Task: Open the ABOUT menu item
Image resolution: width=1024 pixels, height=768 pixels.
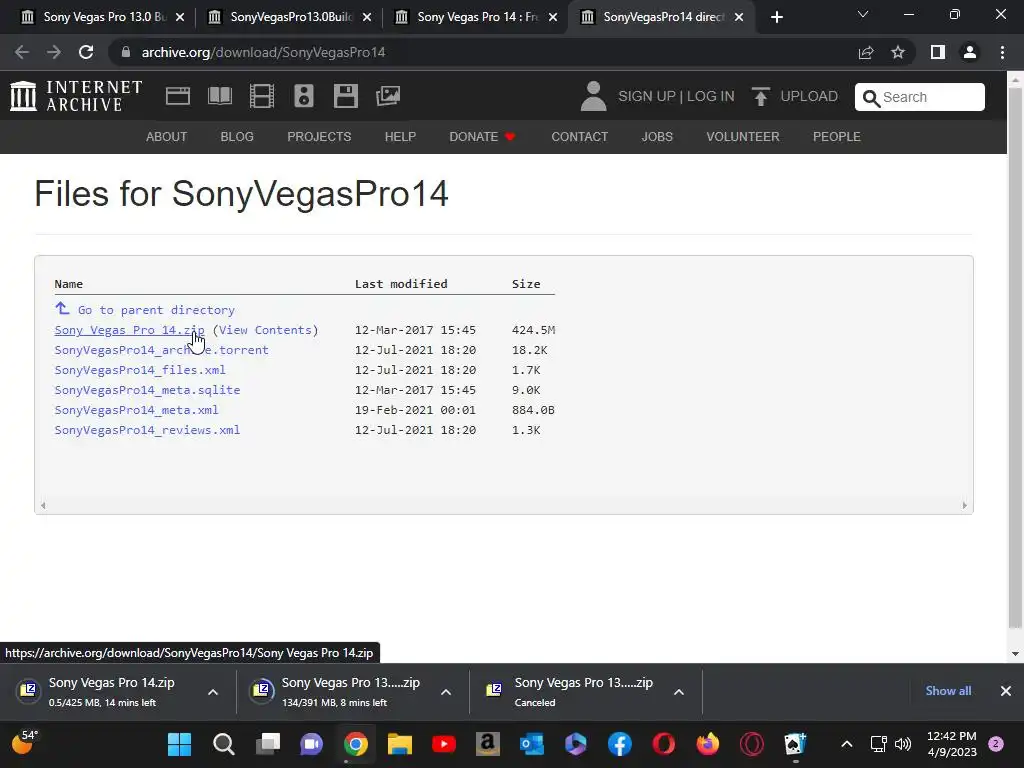Action: [x=167, y=136]
